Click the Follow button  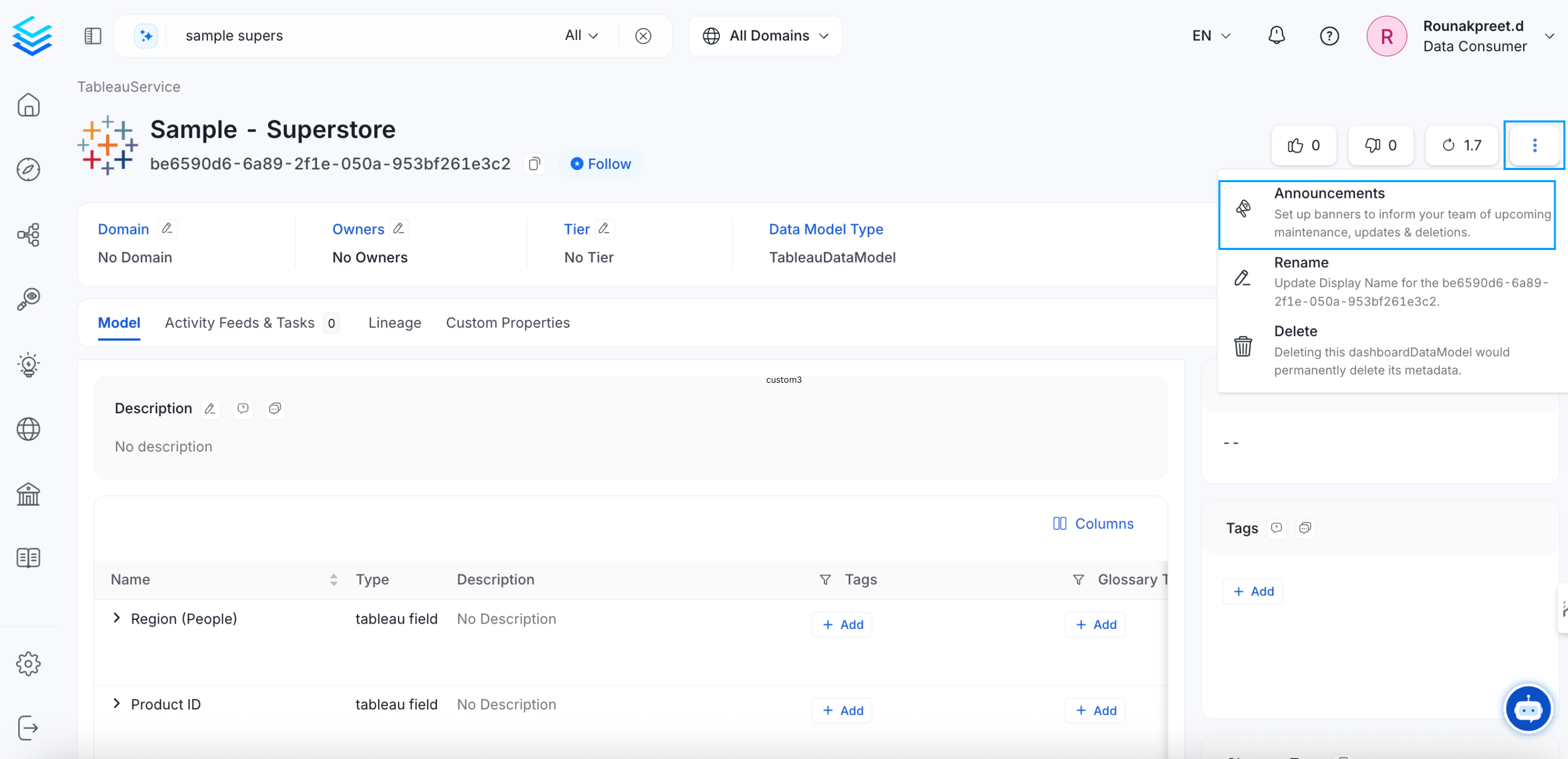point(601,163)
